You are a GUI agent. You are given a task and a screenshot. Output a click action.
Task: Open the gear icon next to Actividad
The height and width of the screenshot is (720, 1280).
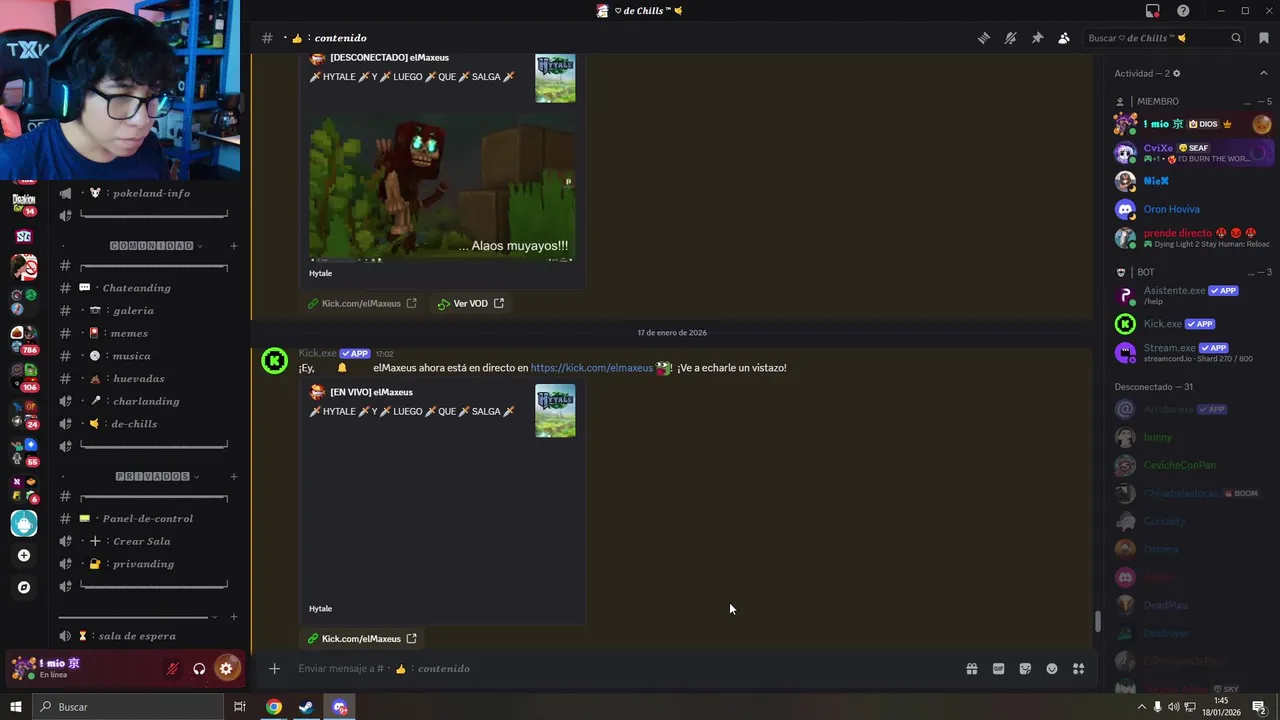[x=1176, y=73]
